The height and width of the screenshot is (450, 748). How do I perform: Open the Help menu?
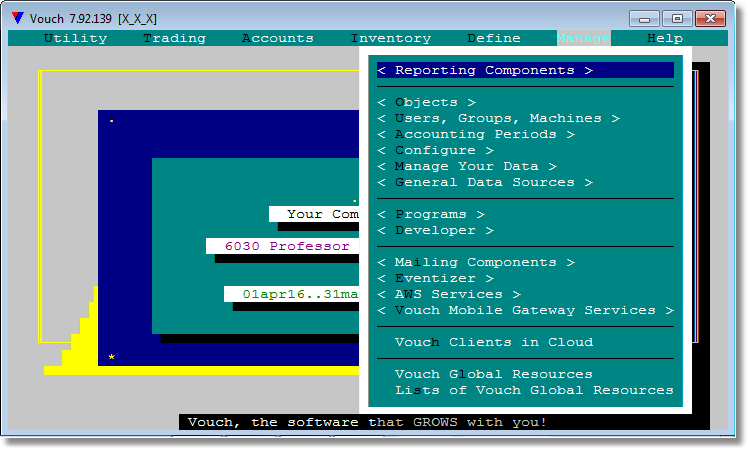[x=665, y=38]
